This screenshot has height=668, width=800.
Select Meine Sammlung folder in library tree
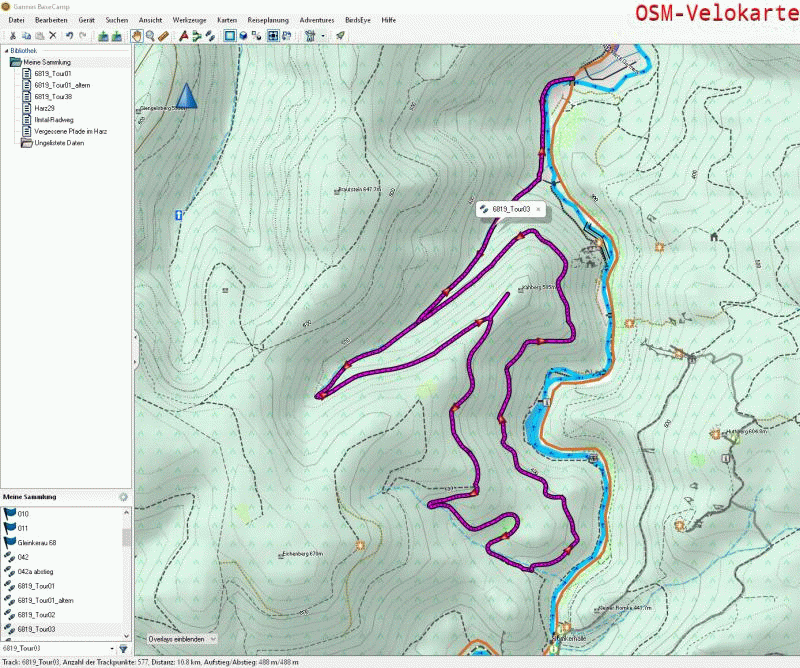pyautogui.click(x=47, y=62)
